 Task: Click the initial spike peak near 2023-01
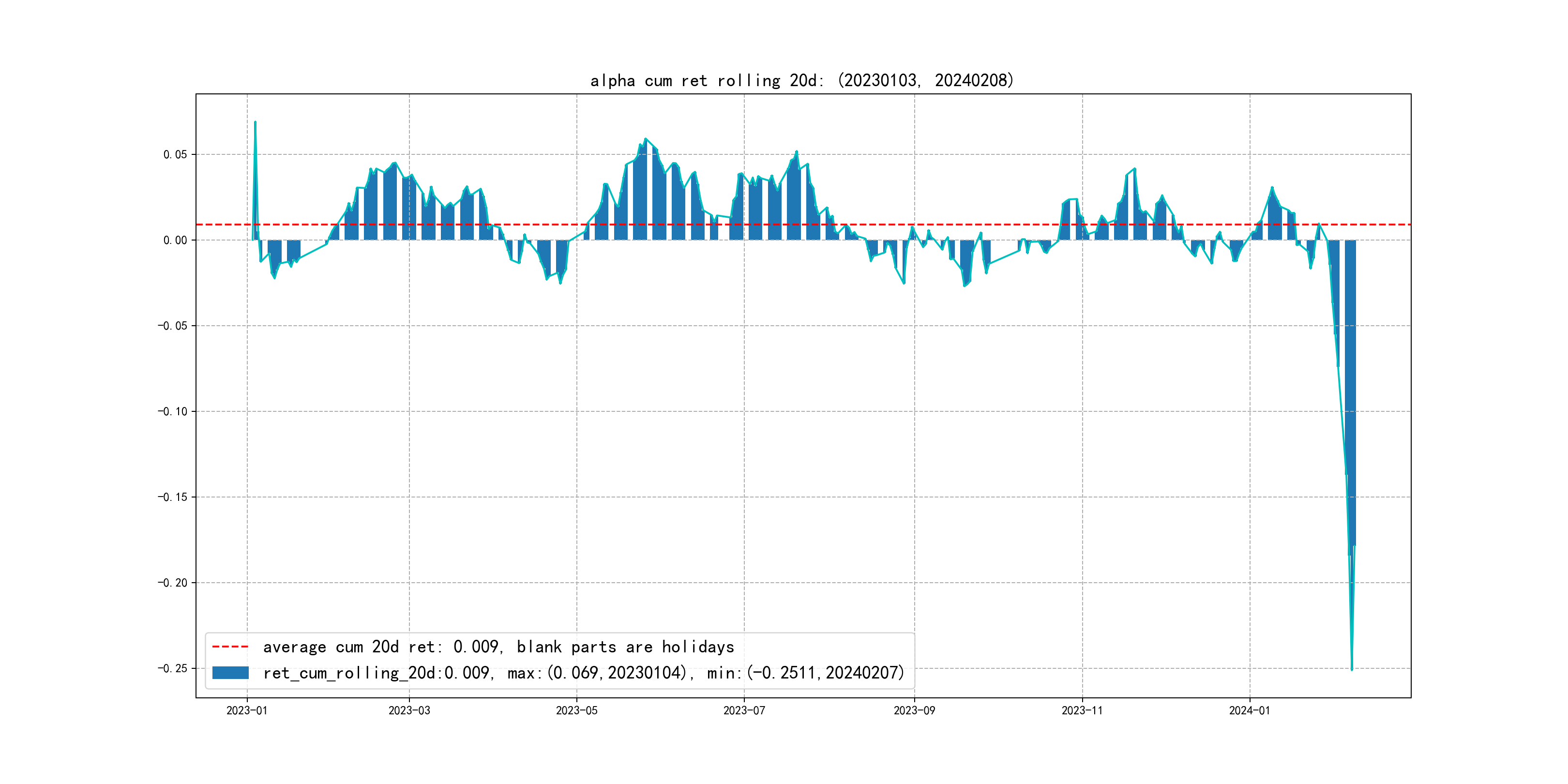click(x=255, y=122)
